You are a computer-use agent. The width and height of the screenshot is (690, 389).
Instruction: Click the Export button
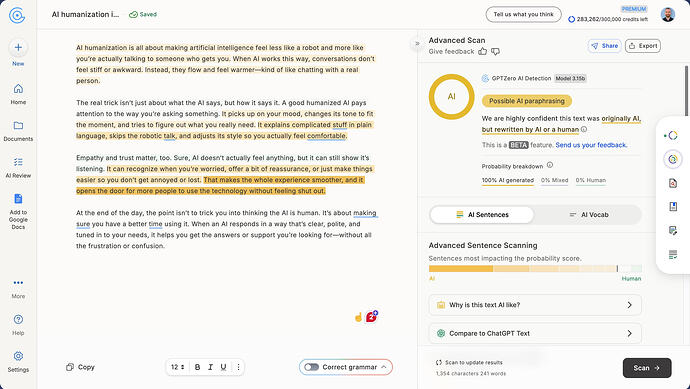[642, 46]
